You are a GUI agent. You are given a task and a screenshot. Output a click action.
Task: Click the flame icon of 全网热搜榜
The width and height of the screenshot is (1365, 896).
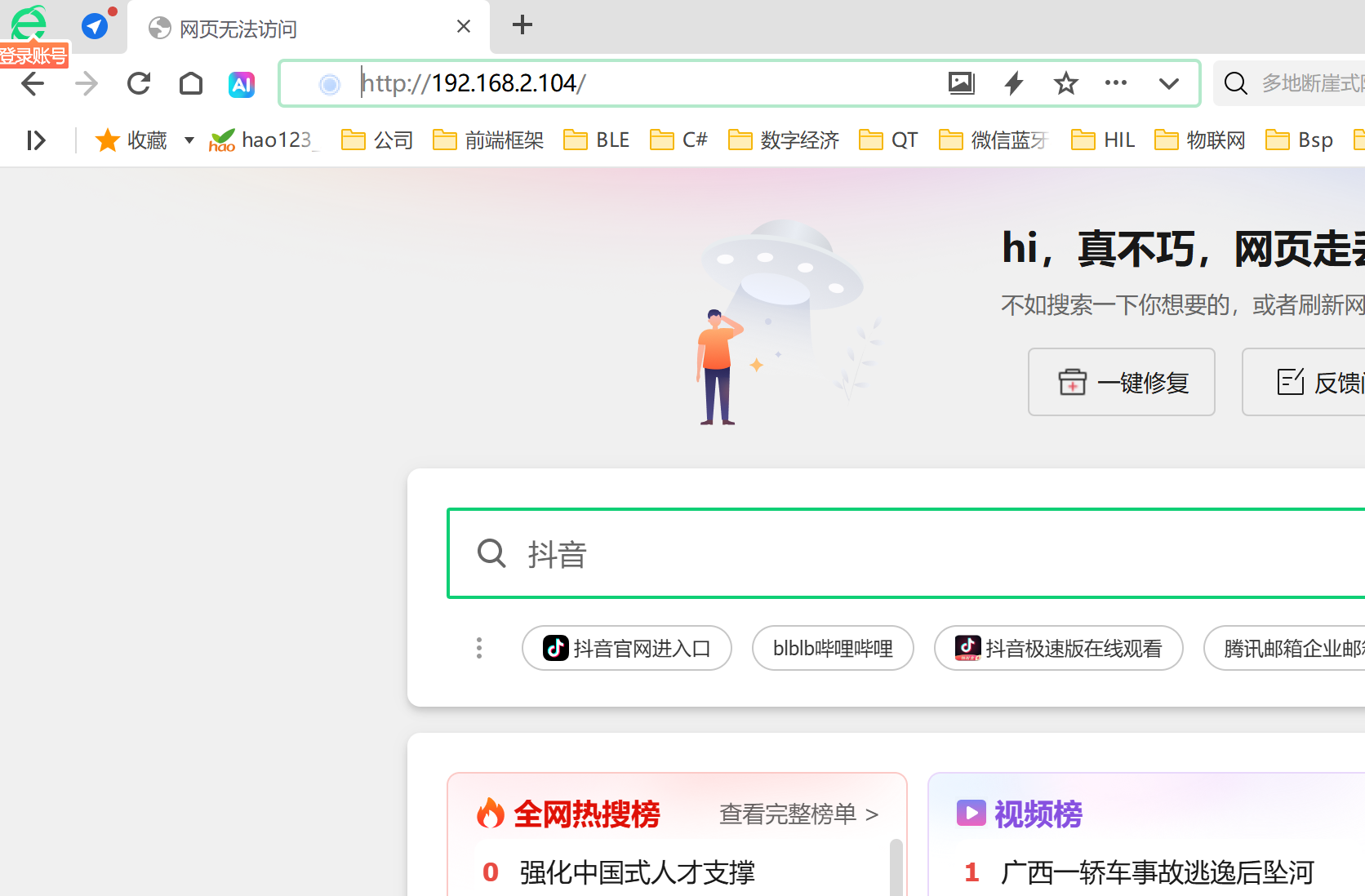point(491,813)
